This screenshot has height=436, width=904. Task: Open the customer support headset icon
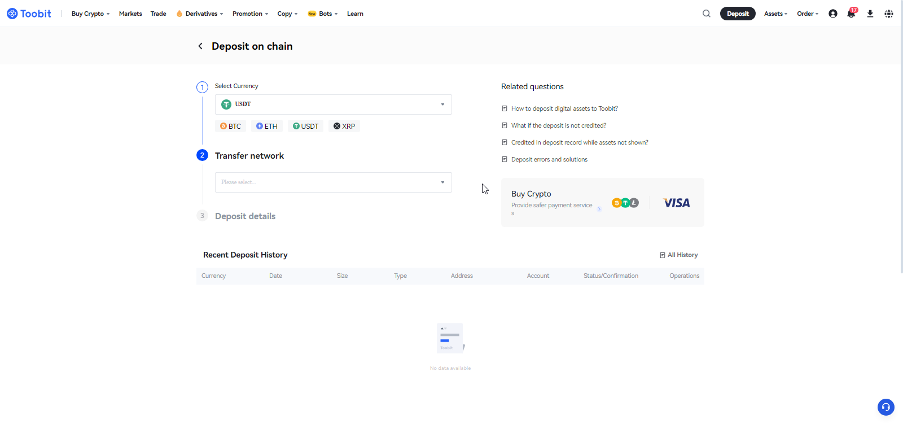pos(885,407)
